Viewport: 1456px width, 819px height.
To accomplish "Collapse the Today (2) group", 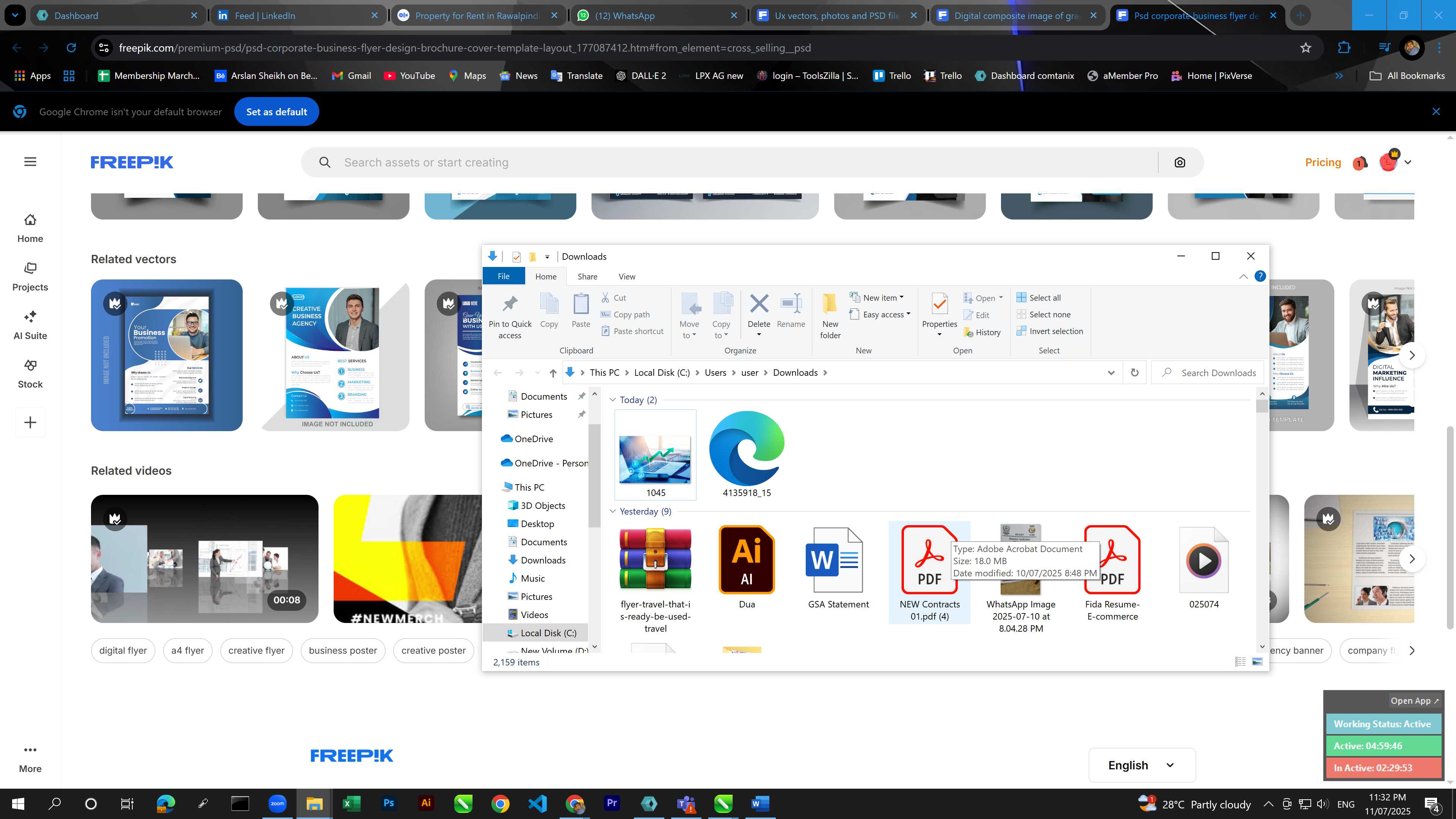I will [613, 400].
